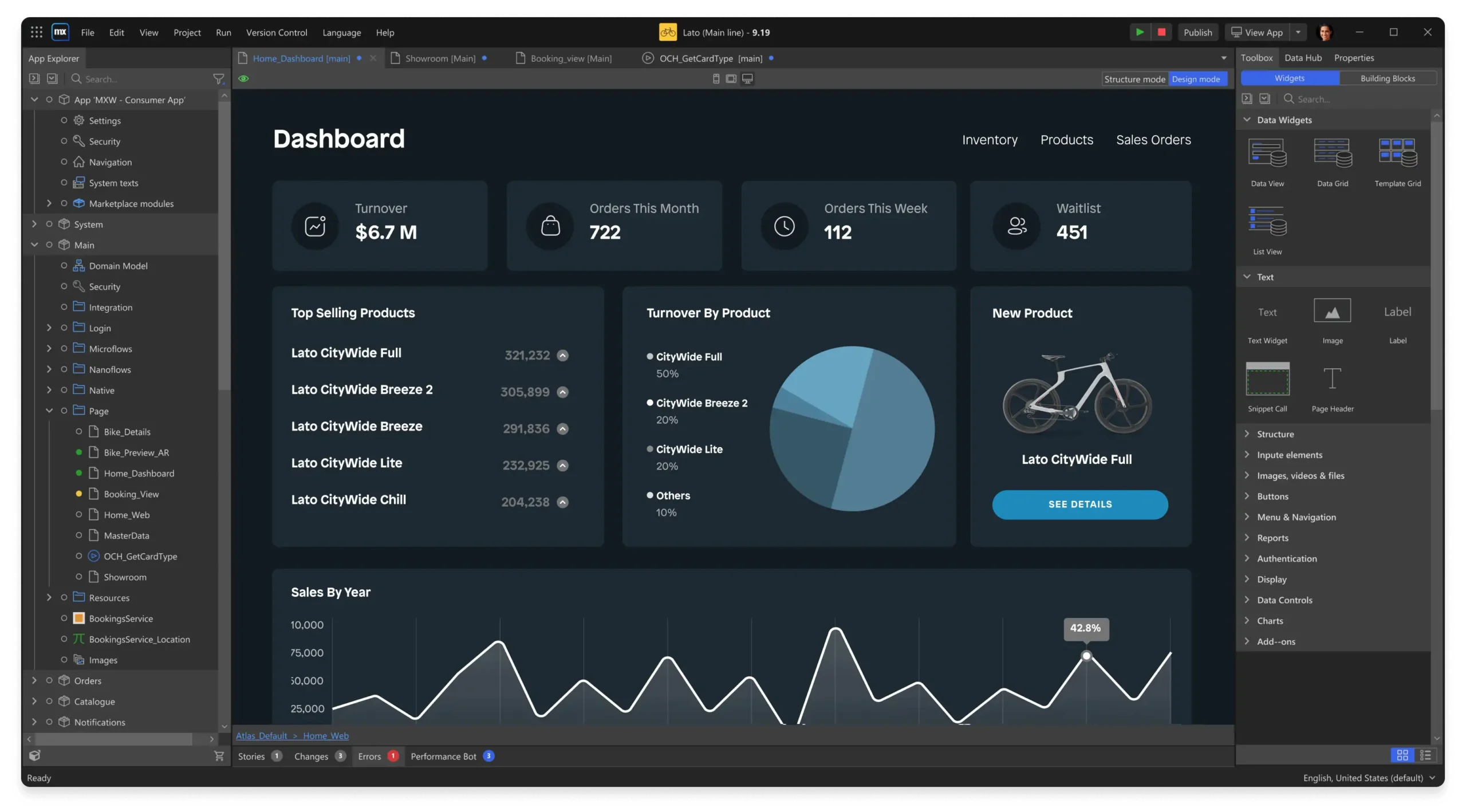The height and width of the screenshot is (812, 1466).
Task: Toggle the green page visibility eye icon
Action: pyautogui.click(x=245, y=78)
